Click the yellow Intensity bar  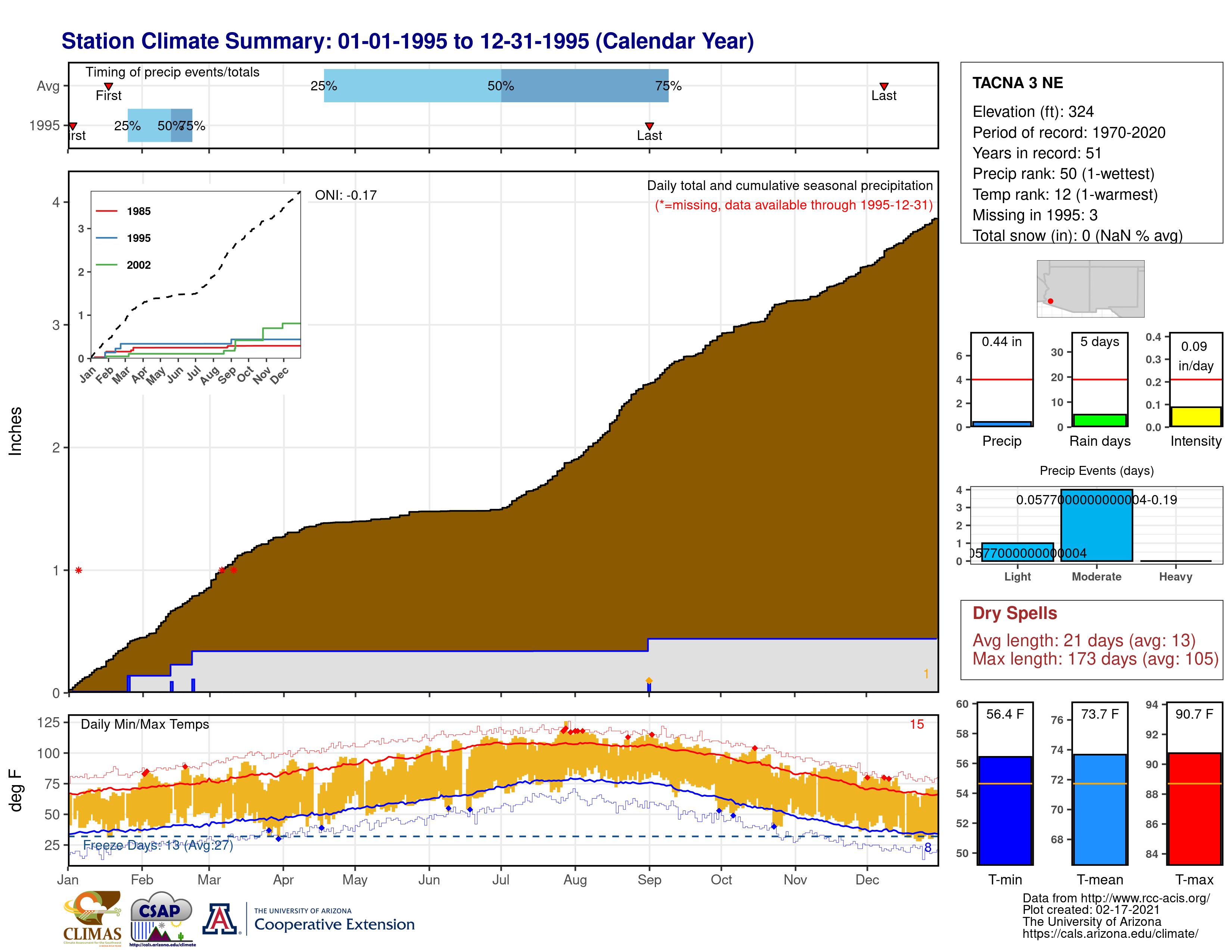click(1195, 416)
